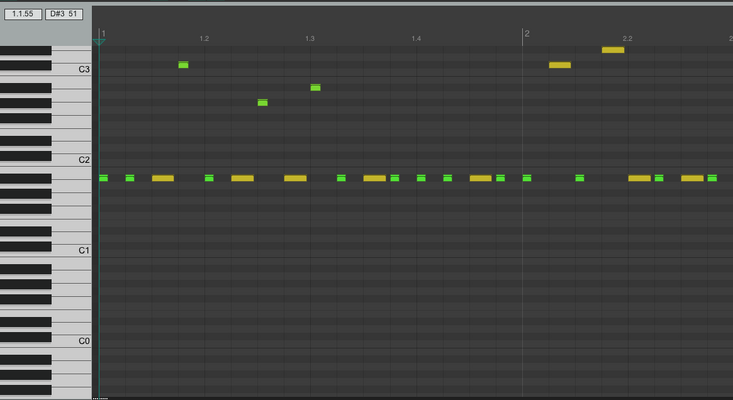Screen dimensions: 733x400
Task: Select green A#1 note starting at bar 2
Action: (x=527, y=178)
